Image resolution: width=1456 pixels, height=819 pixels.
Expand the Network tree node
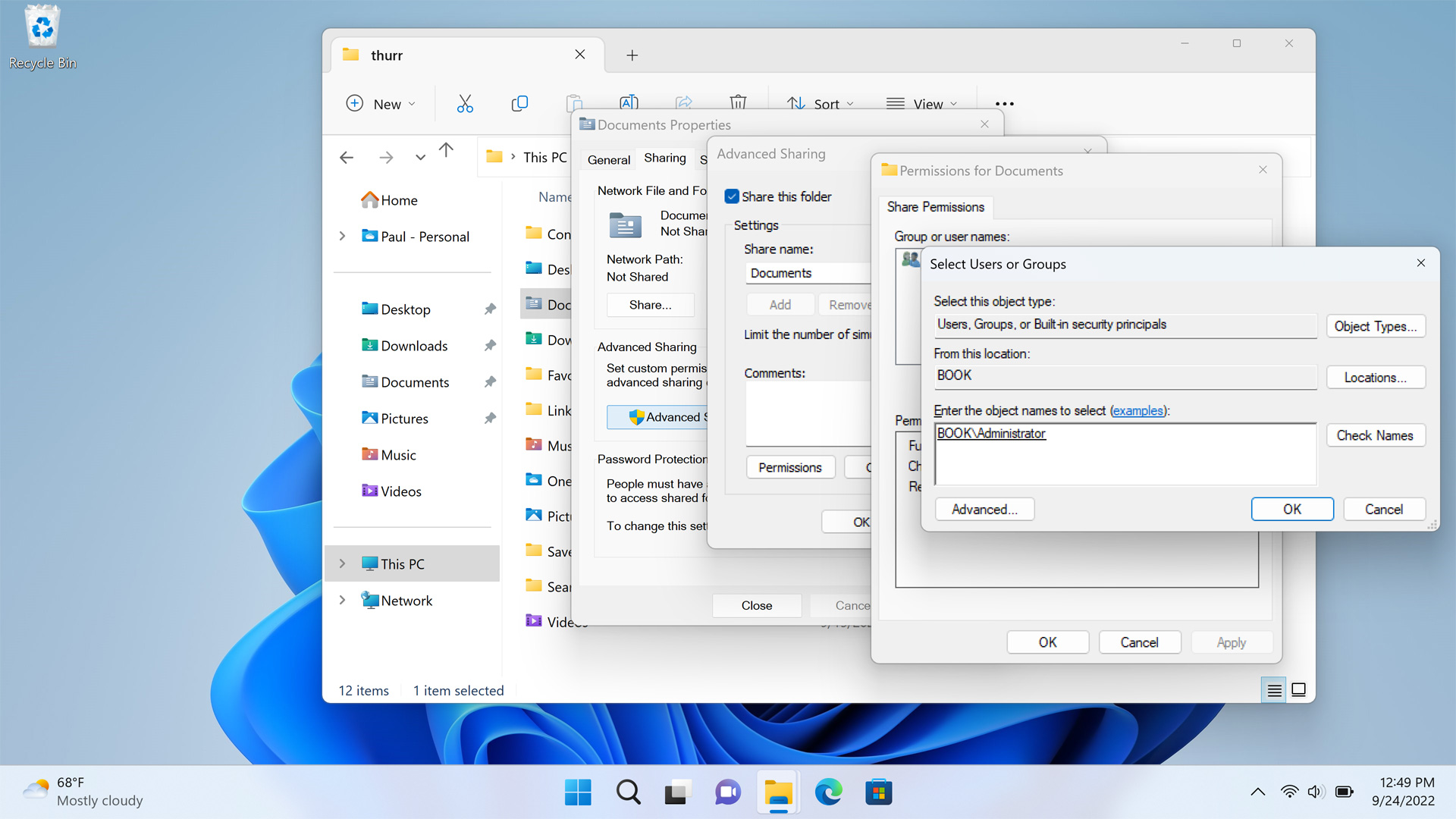point(342,600)
